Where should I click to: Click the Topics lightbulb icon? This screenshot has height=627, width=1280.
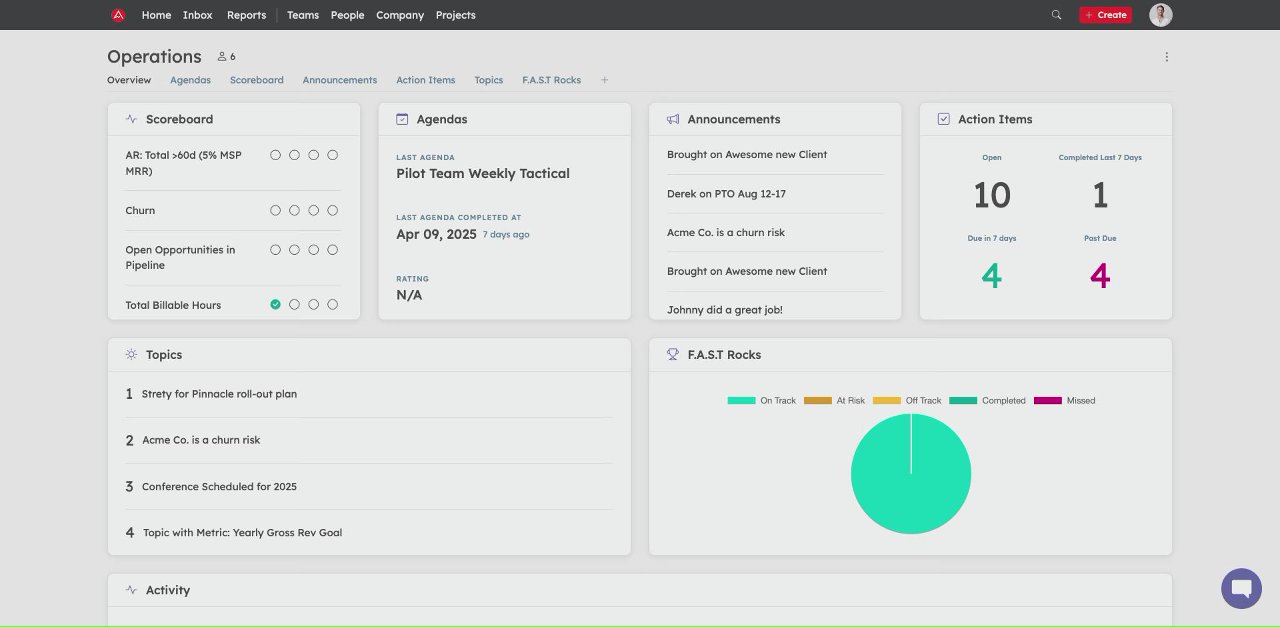click(131, 355)
